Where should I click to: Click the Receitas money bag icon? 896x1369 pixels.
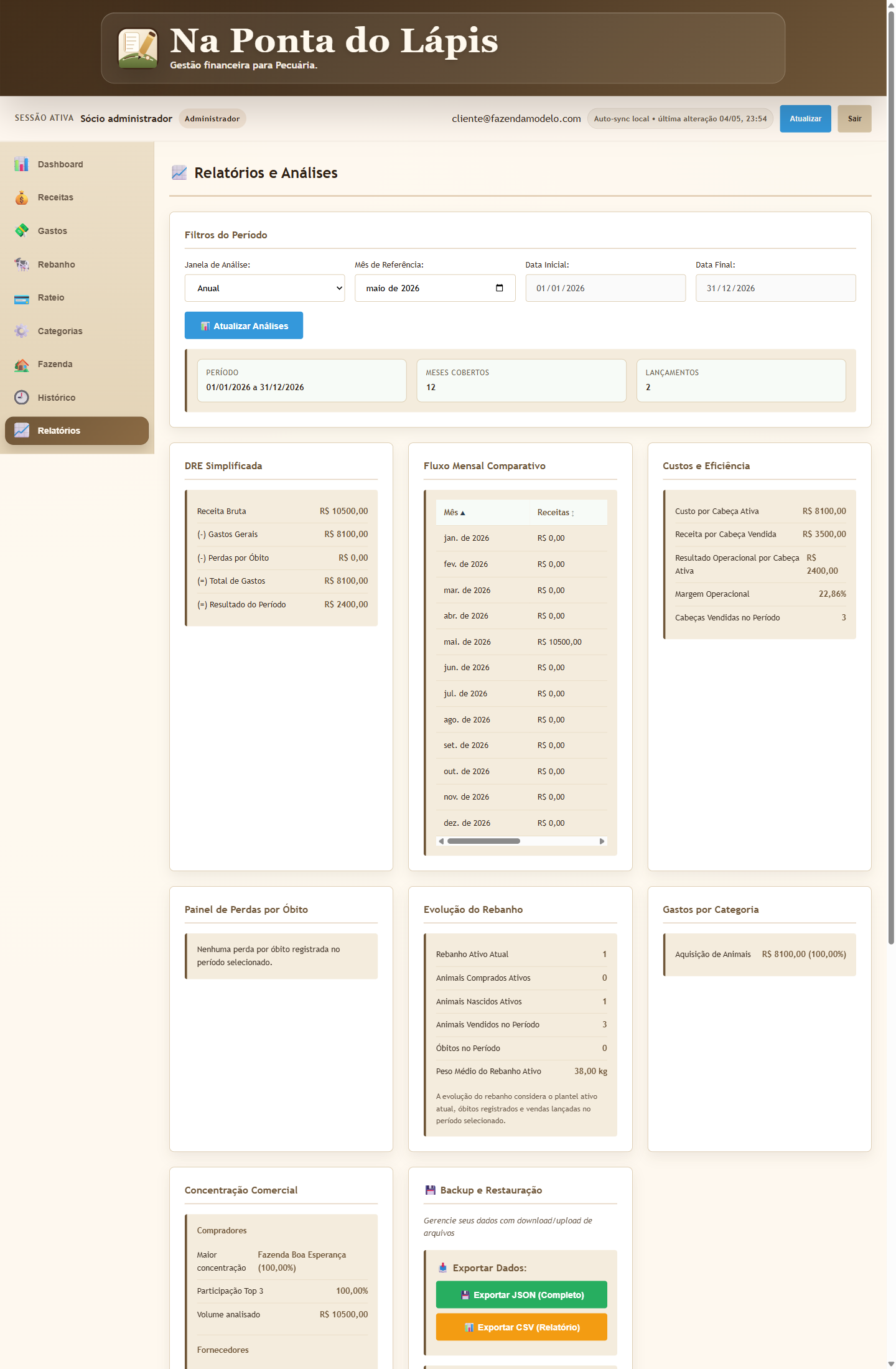pos(22,197)
